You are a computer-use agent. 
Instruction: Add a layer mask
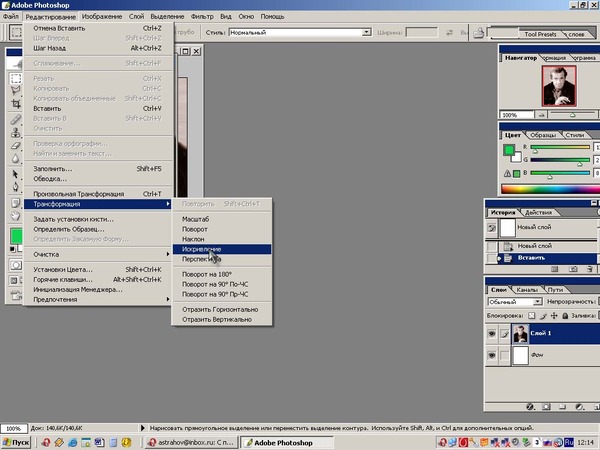click(x=546, y=407)
